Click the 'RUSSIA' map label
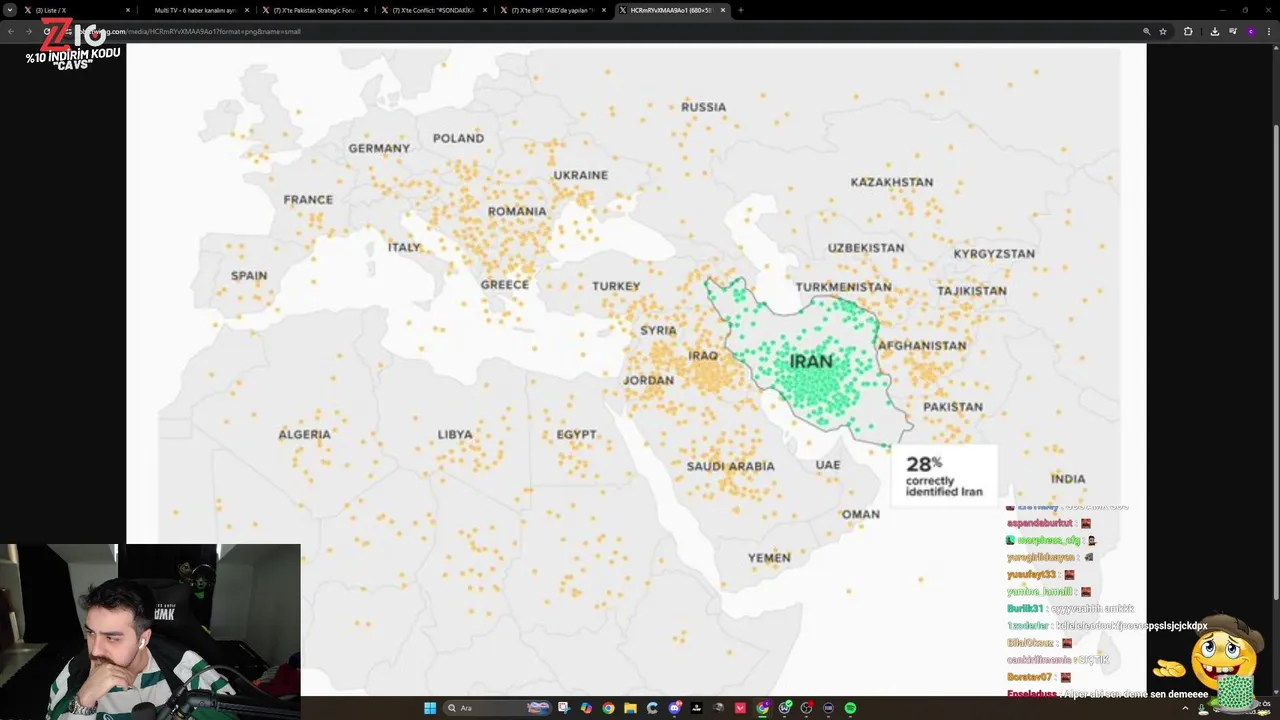The height and width of the screenshot is (720, 1280). (703, 107)
